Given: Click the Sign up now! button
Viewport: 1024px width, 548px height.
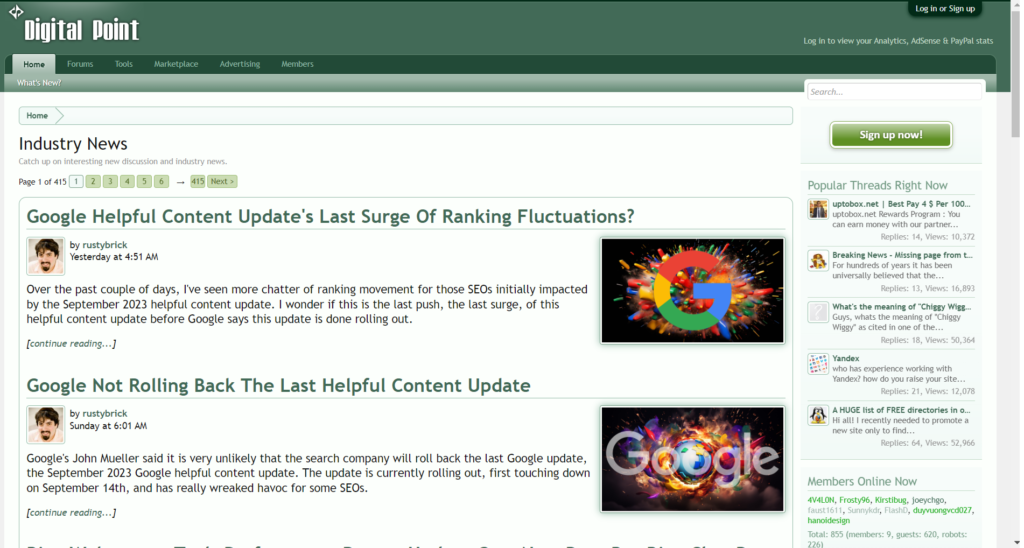Looking at the screenshot, I should [x=891, y=135].
